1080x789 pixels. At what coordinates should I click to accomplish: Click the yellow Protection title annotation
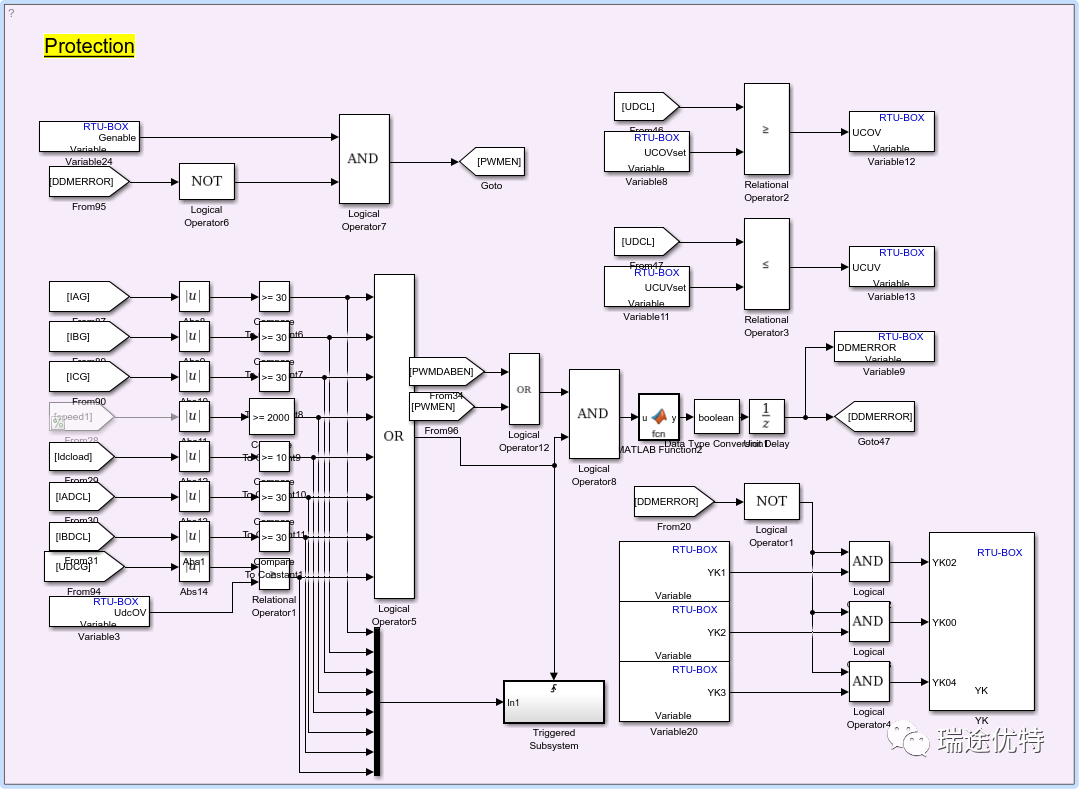[x=89, y=46]
